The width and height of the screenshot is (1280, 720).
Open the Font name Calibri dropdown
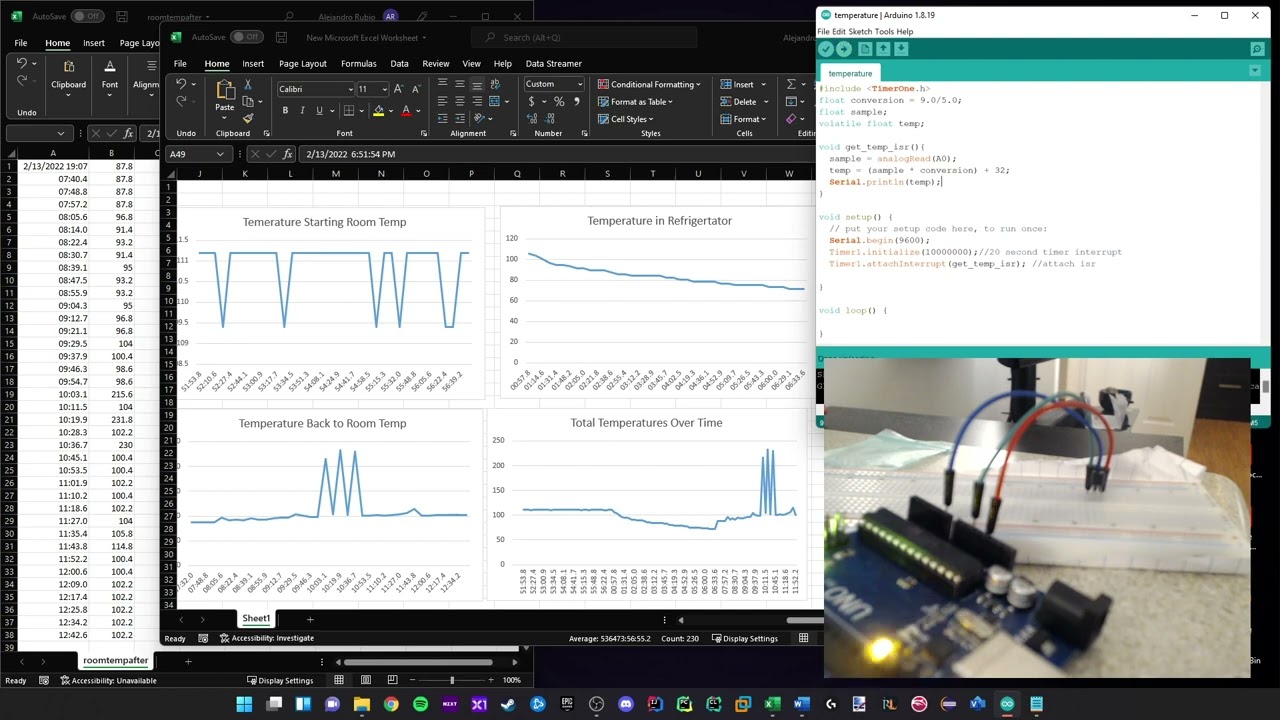pos(349,89)
